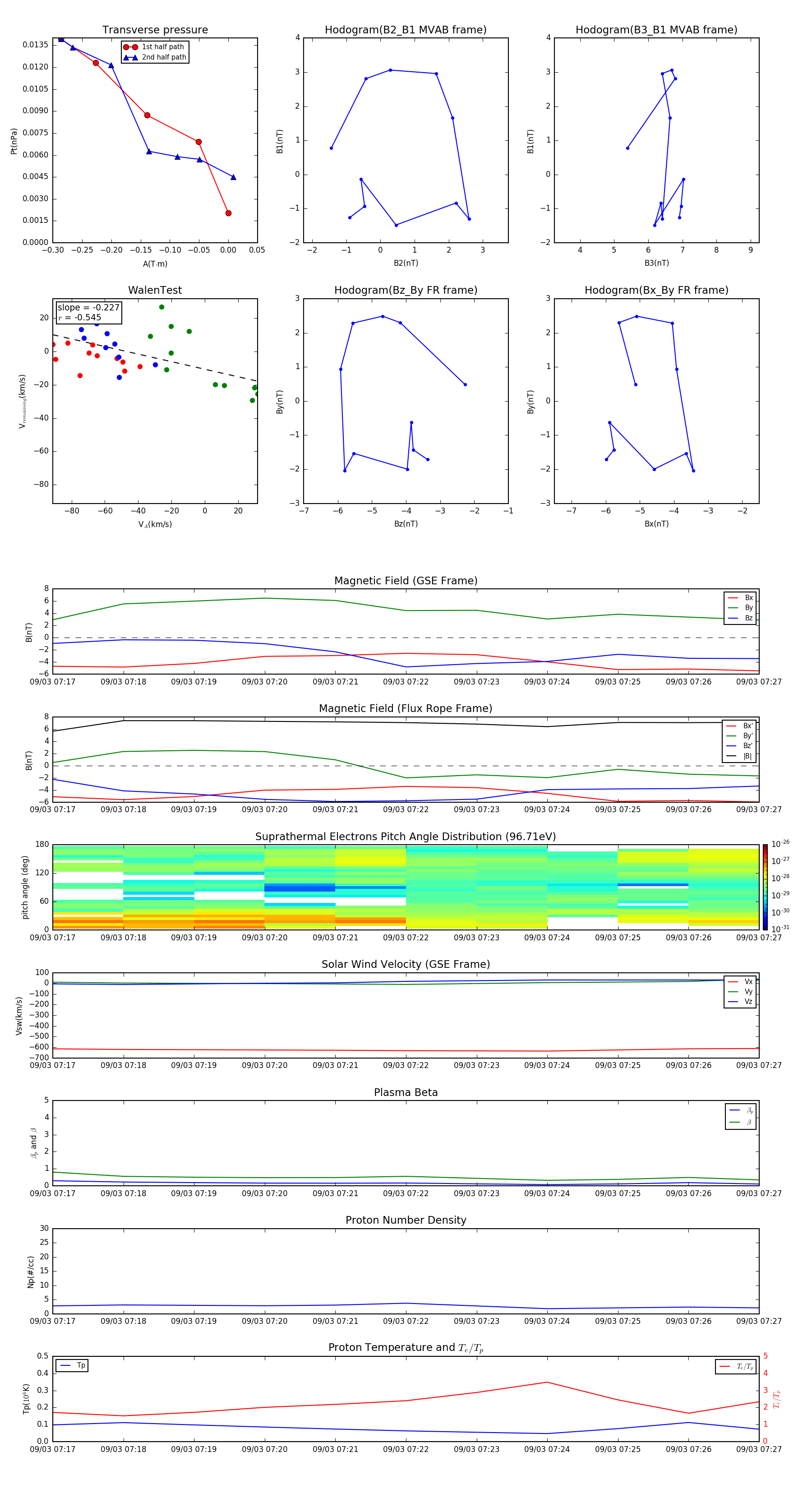Click the pitch angle distribution colorbar
The image size is (812, 1489).
(x=765, y=887)
